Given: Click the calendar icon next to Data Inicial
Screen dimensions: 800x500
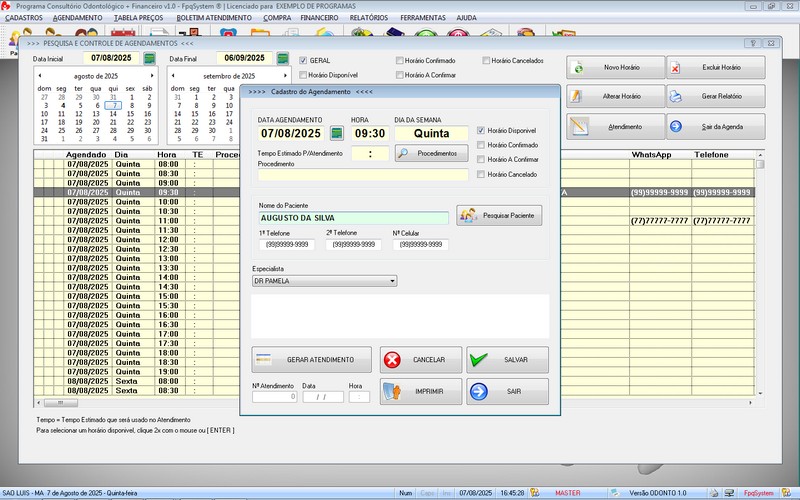Looking at the screenshot, I should [x=149, y=59].
